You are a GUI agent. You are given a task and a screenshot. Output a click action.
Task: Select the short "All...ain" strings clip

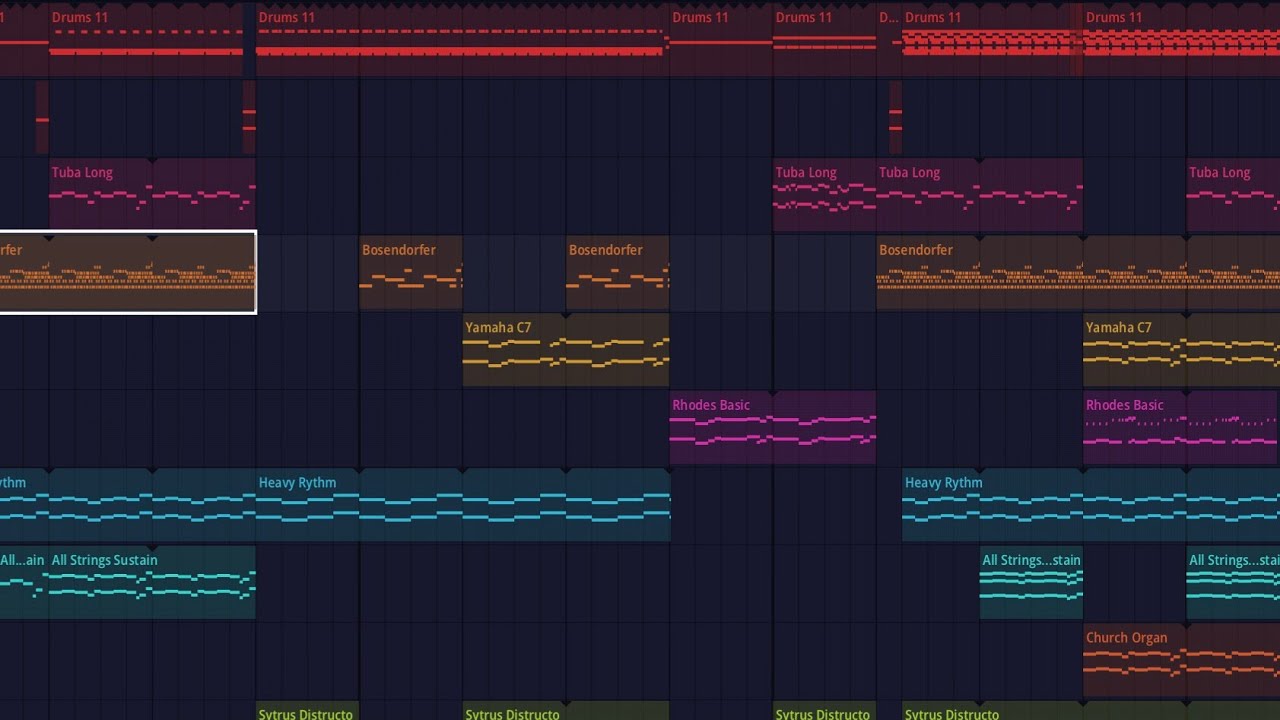pyautogui.click(x=24, y=582)
